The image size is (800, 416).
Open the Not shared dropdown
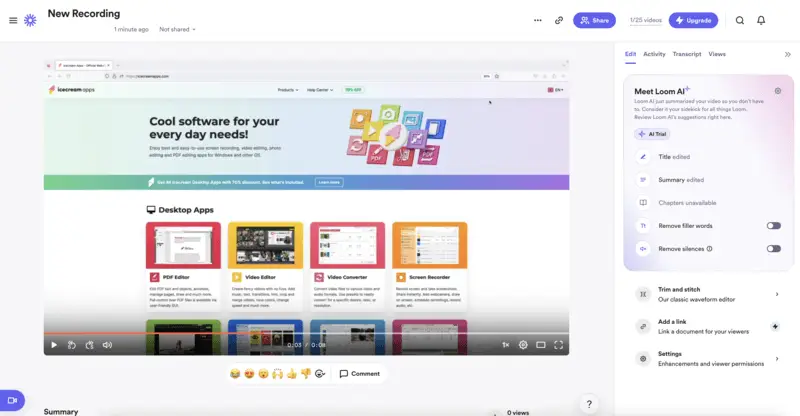pyautogui.click(x=177, y=30)
